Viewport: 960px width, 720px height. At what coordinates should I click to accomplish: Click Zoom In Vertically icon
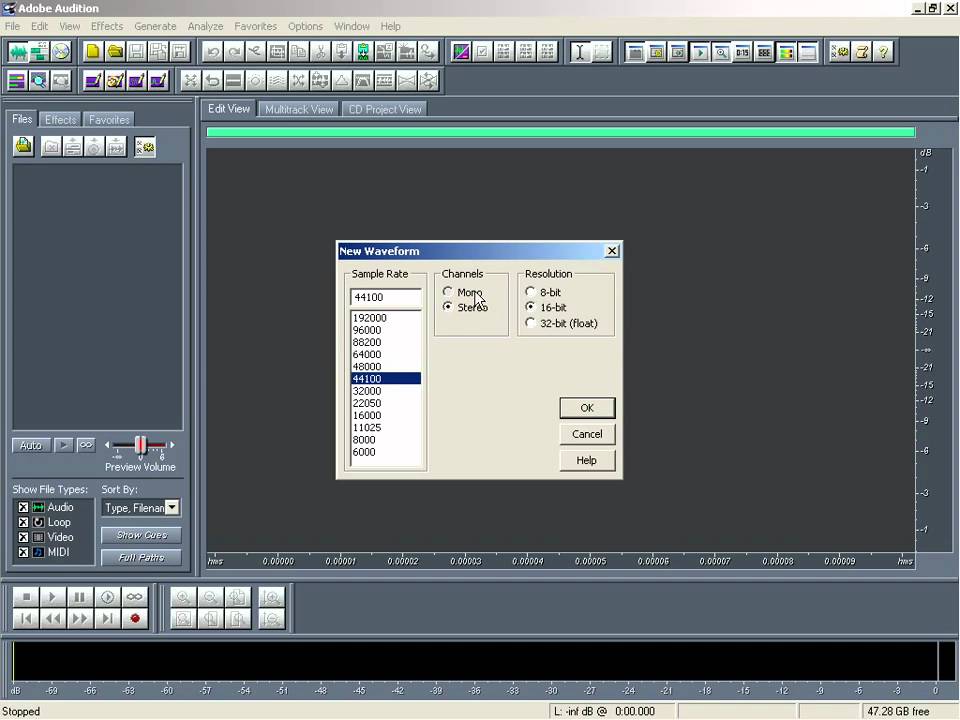pyautogui.click(x=271, y=596)
